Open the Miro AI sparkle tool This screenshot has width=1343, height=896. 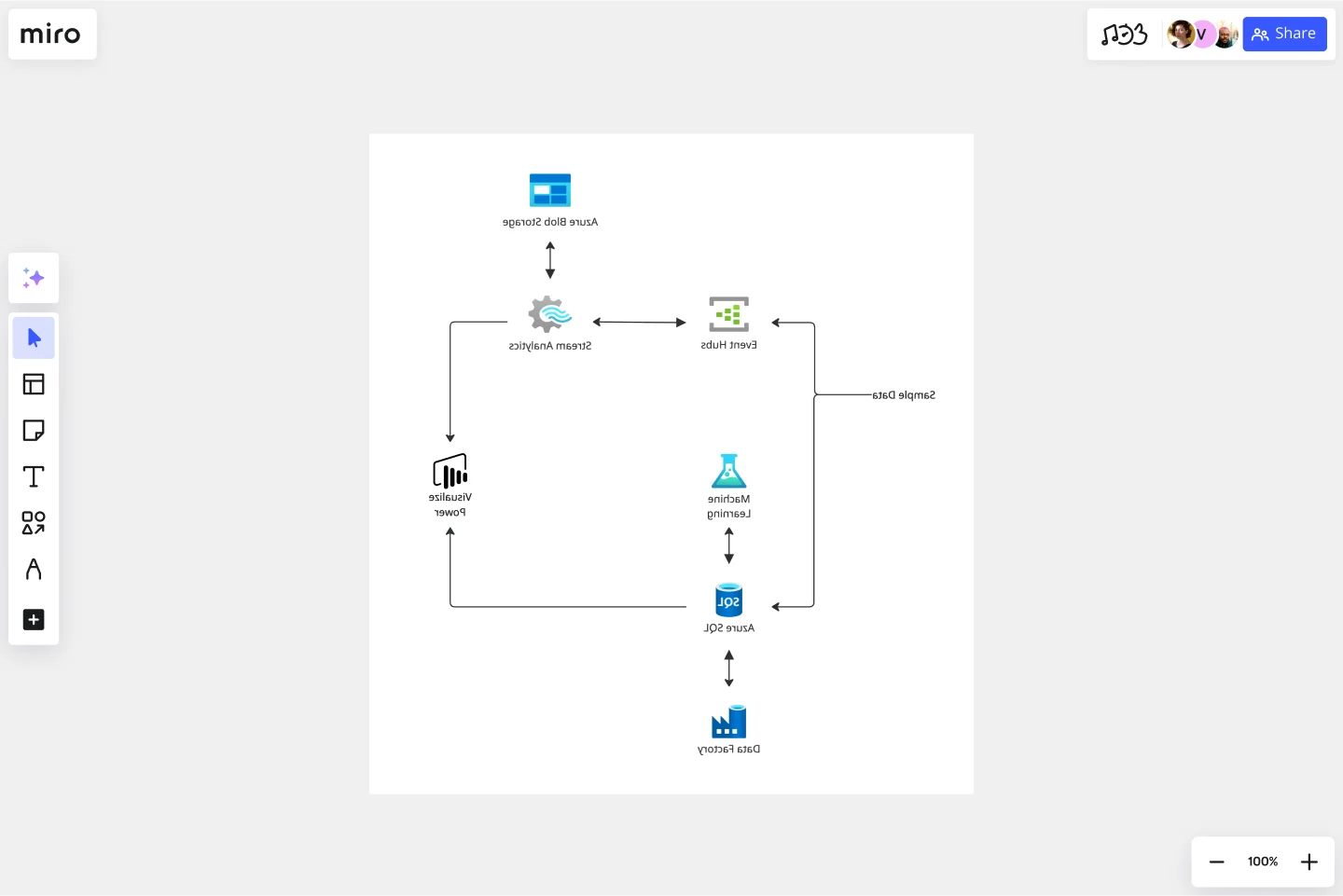coord(34,278)
